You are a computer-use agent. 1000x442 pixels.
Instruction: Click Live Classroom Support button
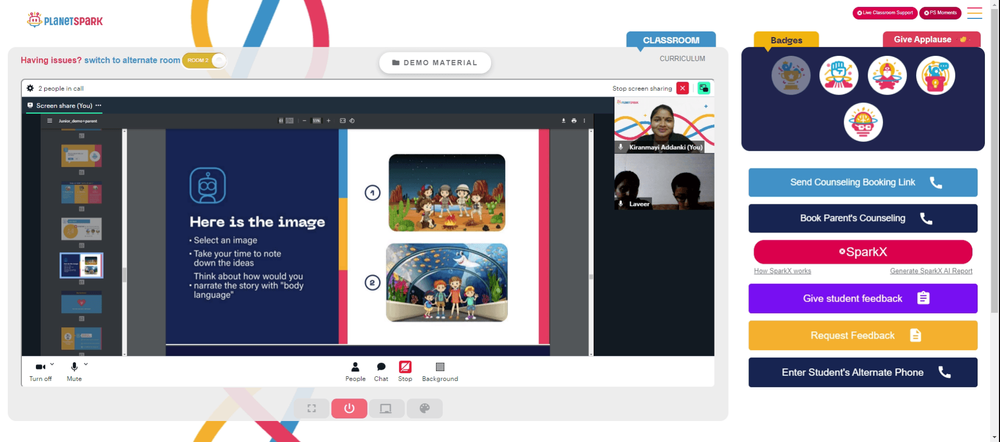coord(885,13)
